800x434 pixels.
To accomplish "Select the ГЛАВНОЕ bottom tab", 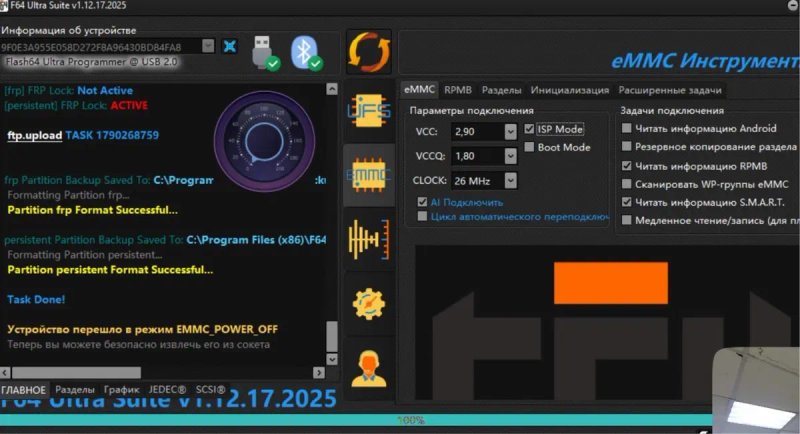I will pos(23,390).
